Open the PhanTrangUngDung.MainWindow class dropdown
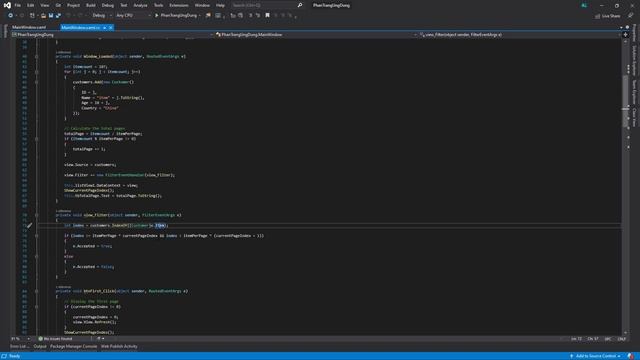640x360 pixels. [316, 35]
